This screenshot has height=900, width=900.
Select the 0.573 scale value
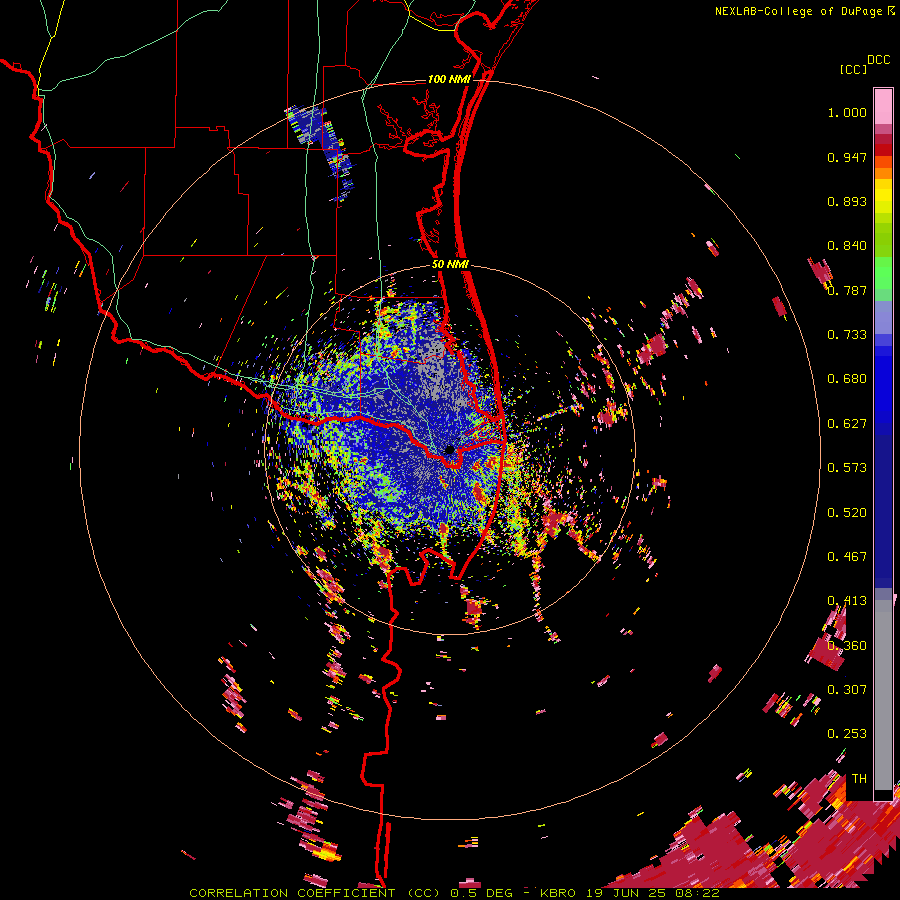(x=847, y=468)
